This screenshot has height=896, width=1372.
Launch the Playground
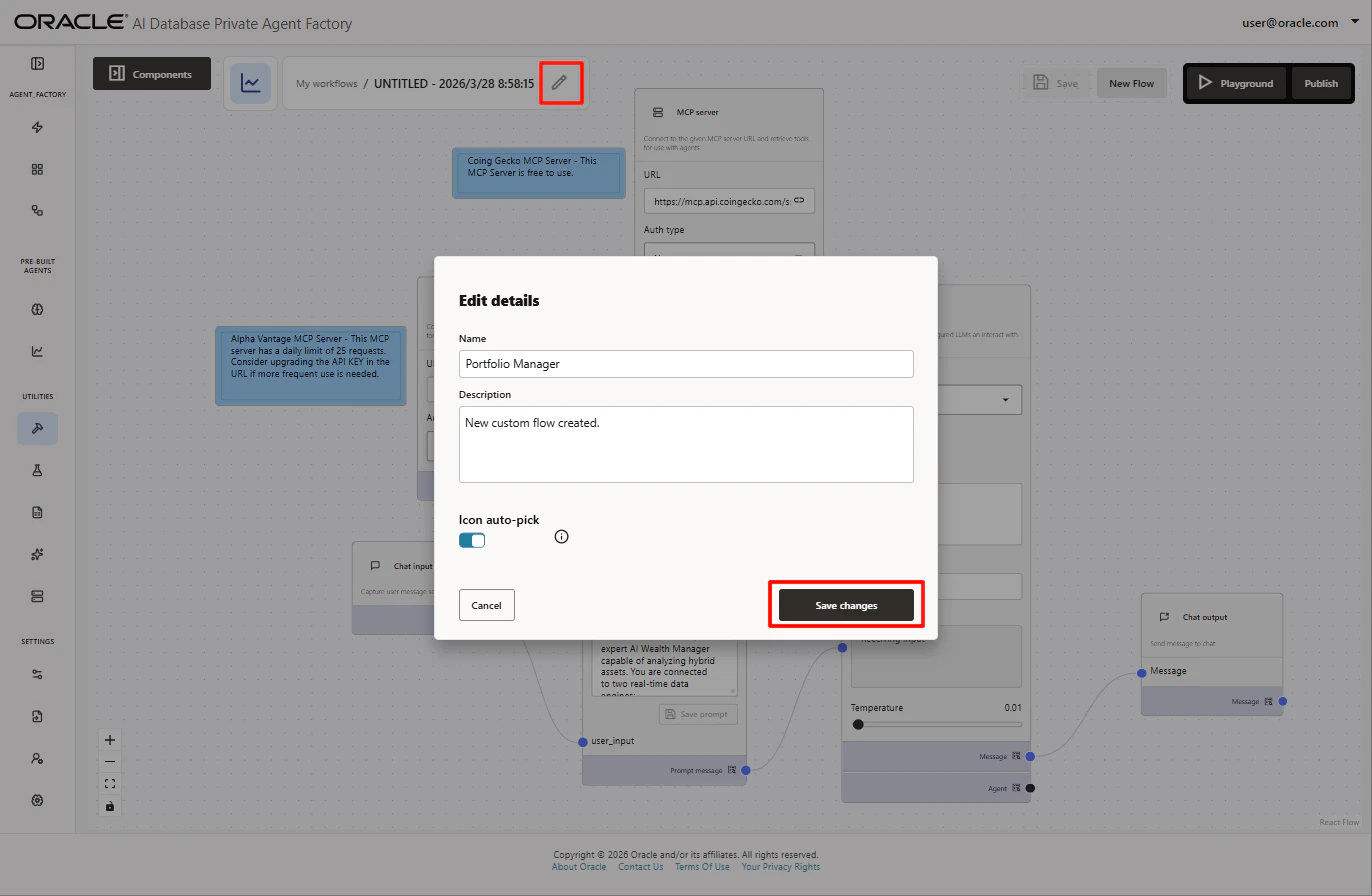coord(1237,83)
